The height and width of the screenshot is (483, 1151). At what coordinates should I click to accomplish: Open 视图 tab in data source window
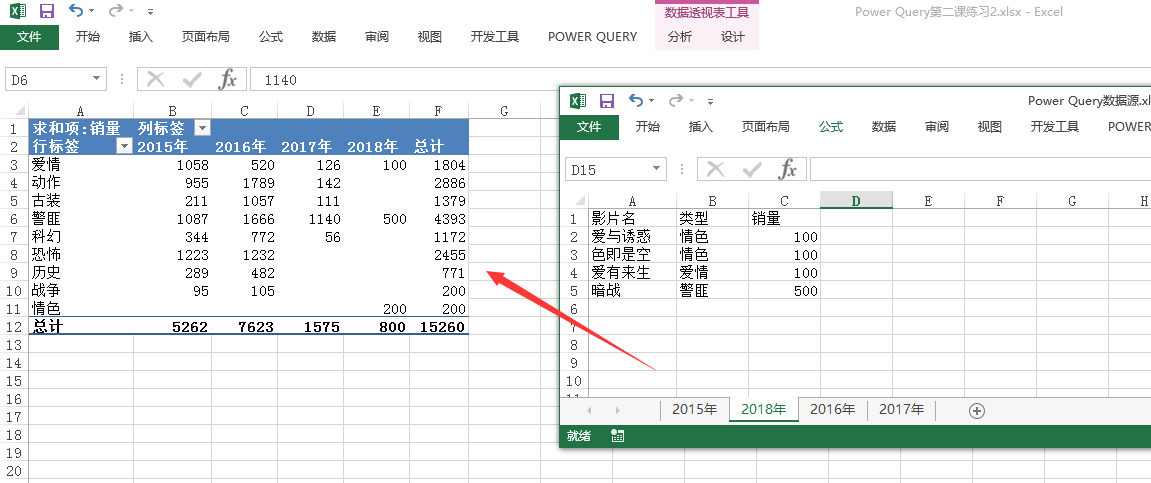(990, 127)
